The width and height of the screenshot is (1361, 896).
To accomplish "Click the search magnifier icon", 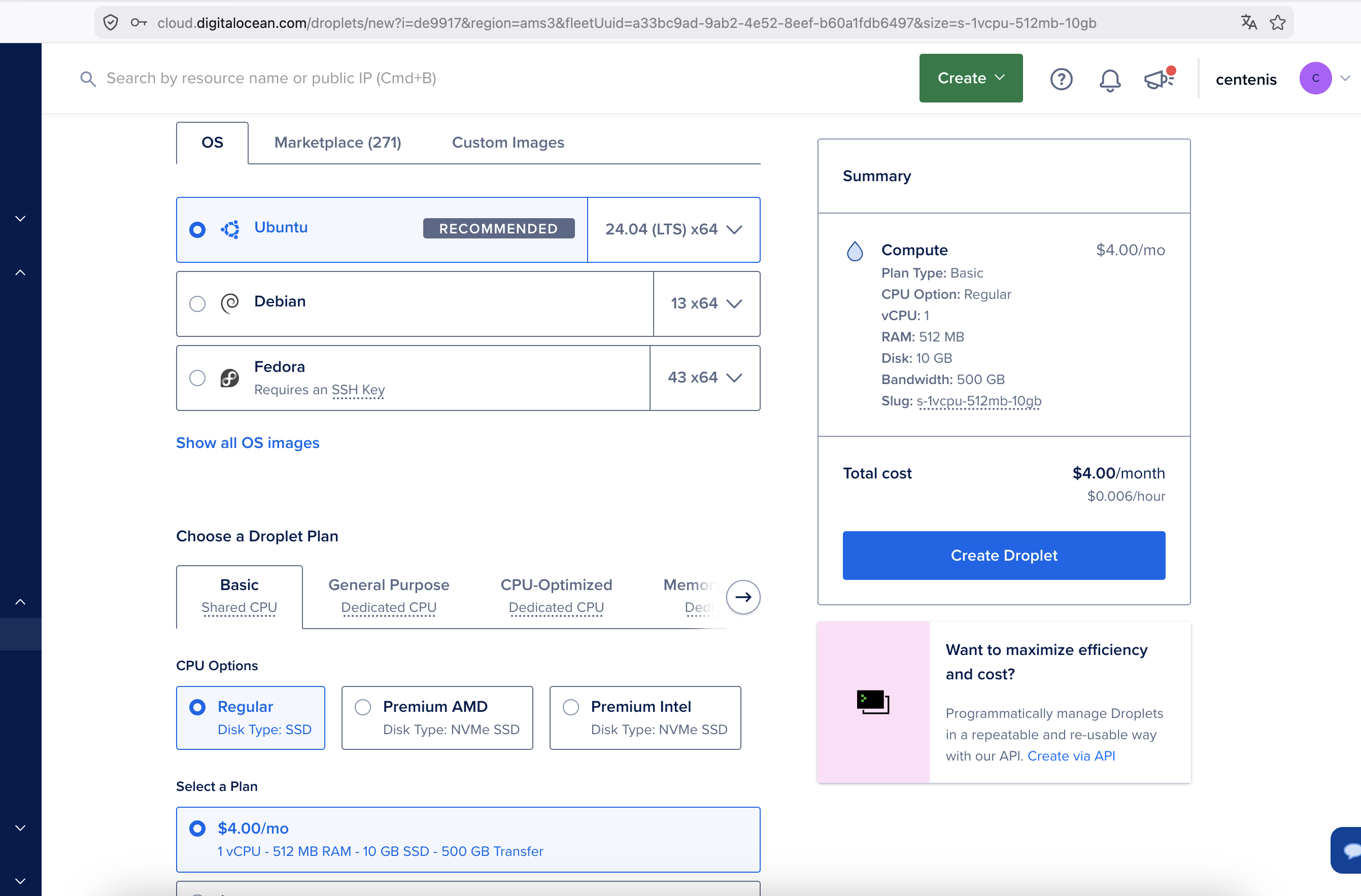I will point(87,78).
